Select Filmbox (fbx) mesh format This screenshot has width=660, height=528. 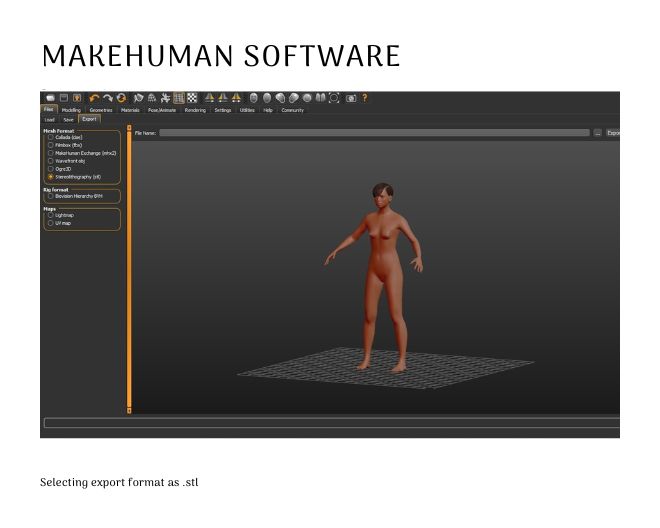[65, 145]
